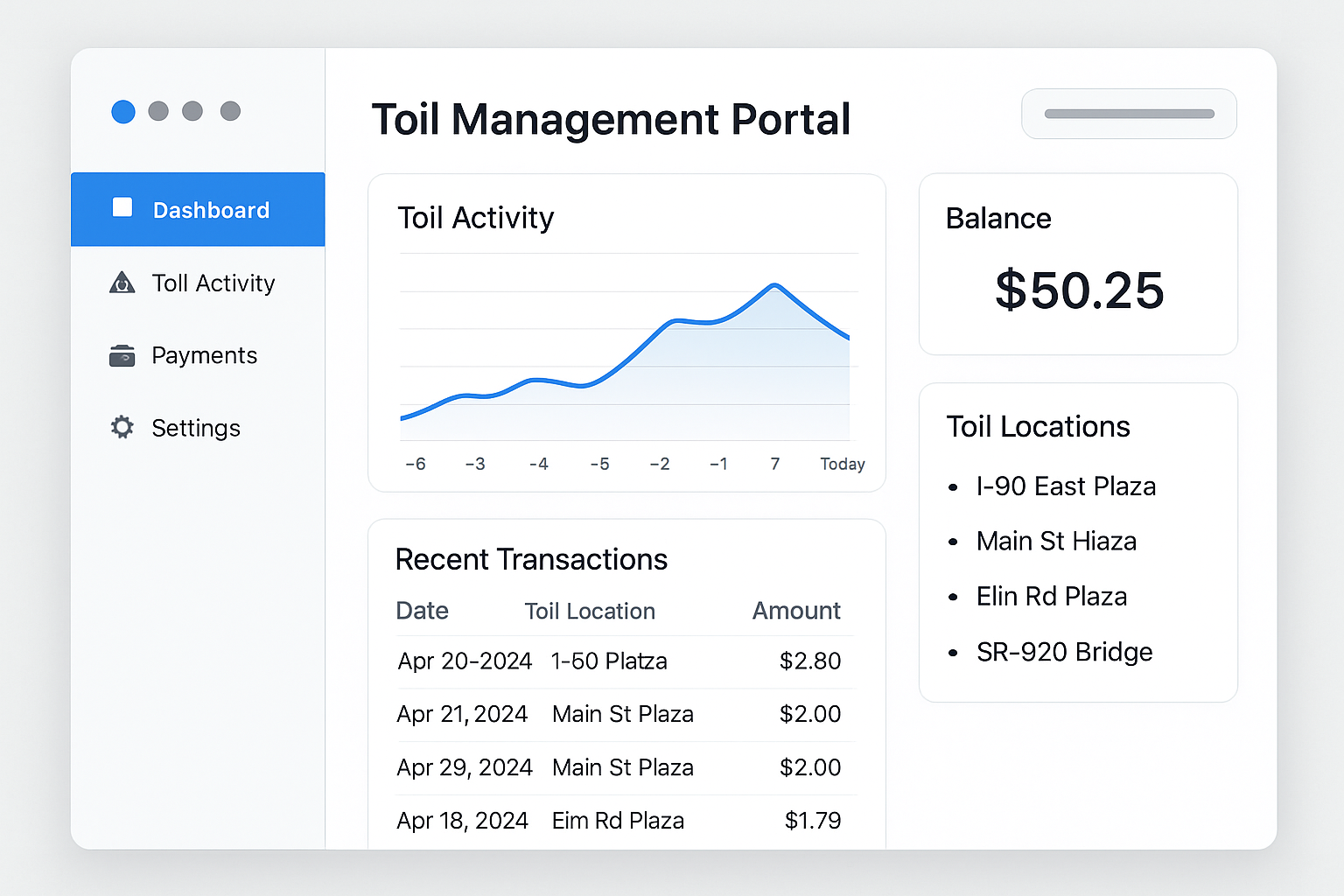
Task: Select the Payments navigation entry
Action: [205, 355]
